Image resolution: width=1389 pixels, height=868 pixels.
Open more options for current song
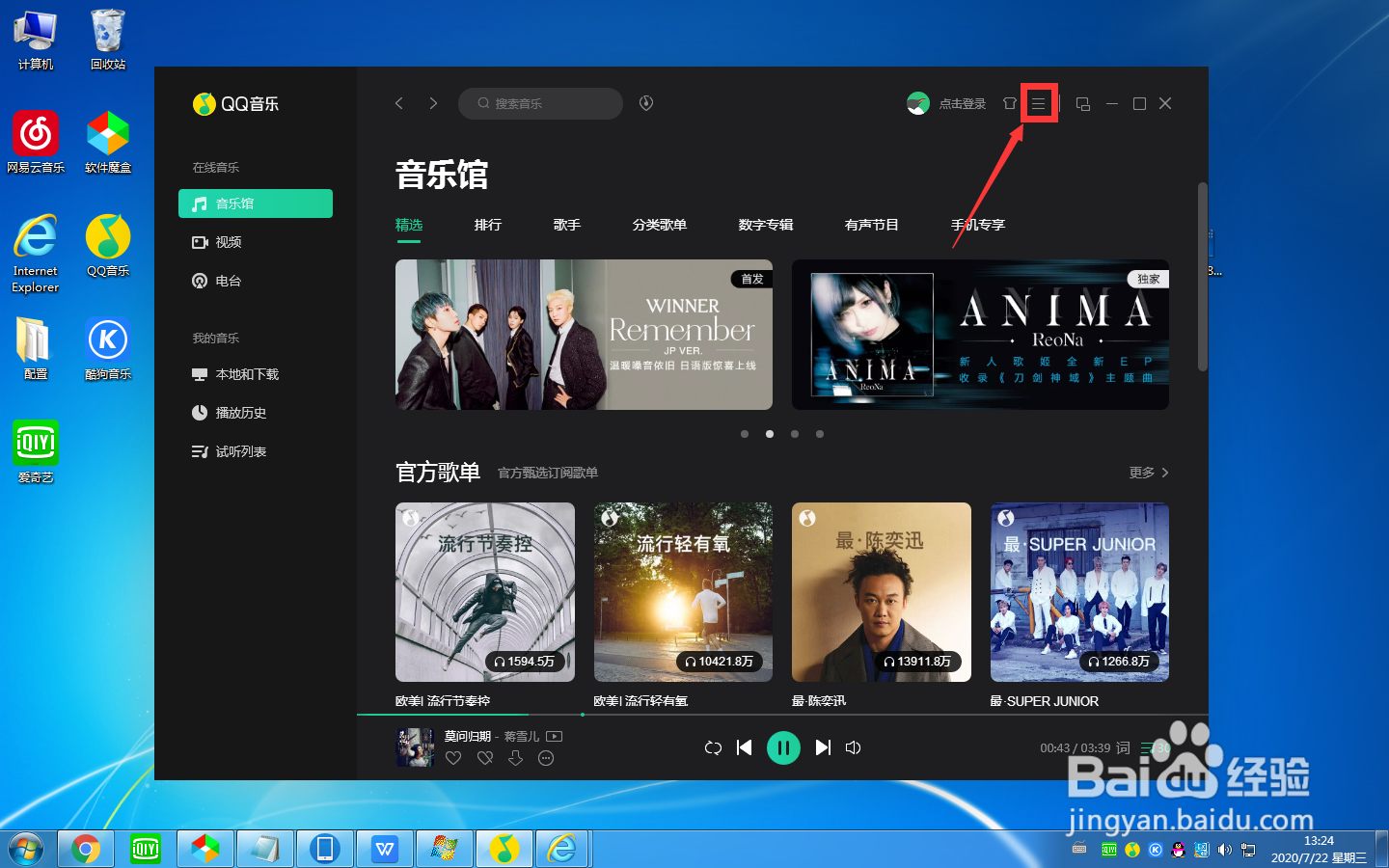[x=546, y=758]
